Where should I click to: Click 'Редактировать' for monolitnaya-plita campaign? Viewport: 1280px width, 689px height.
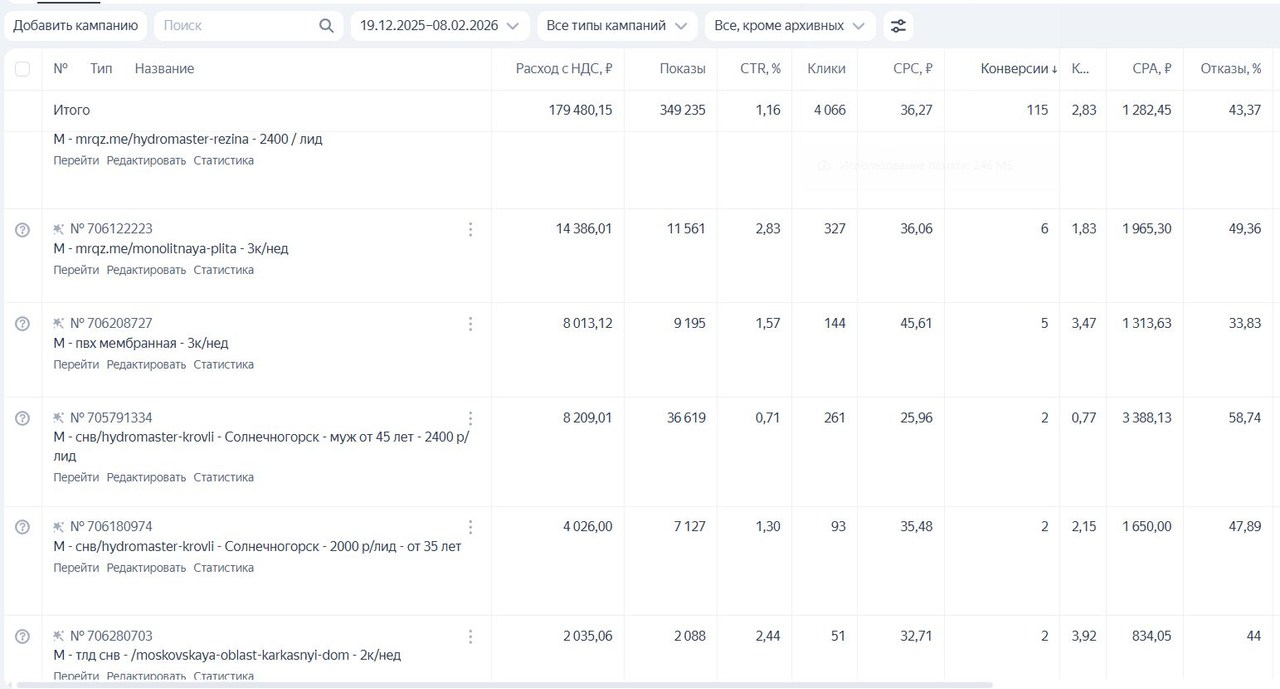click(146, 270)
